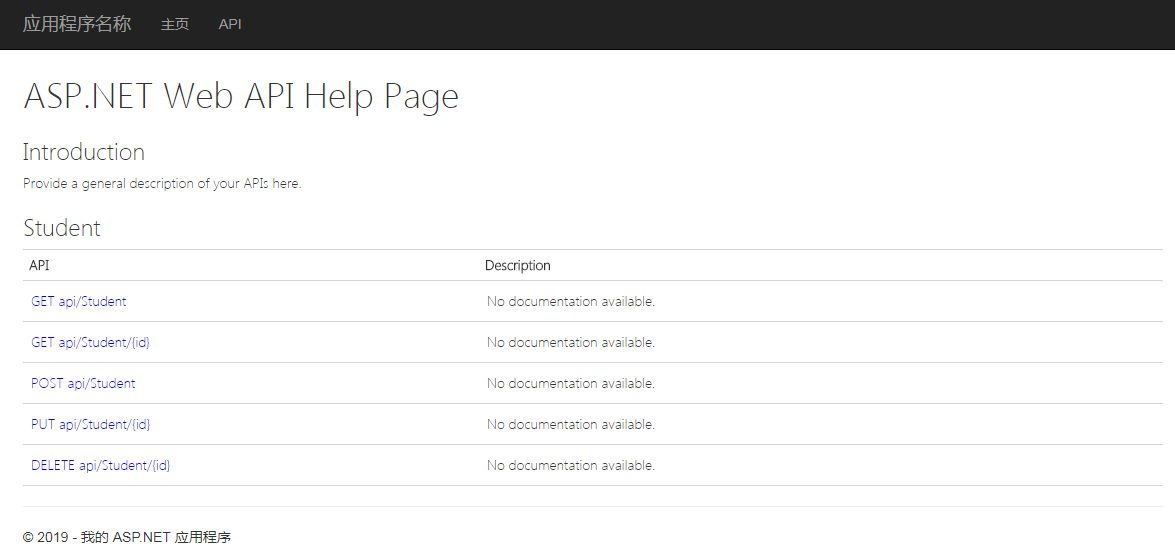Image resolution: width=1175 pixels, height=551 pixels.
Task: Open the 主页 navigation menu item
Action: 175,24
